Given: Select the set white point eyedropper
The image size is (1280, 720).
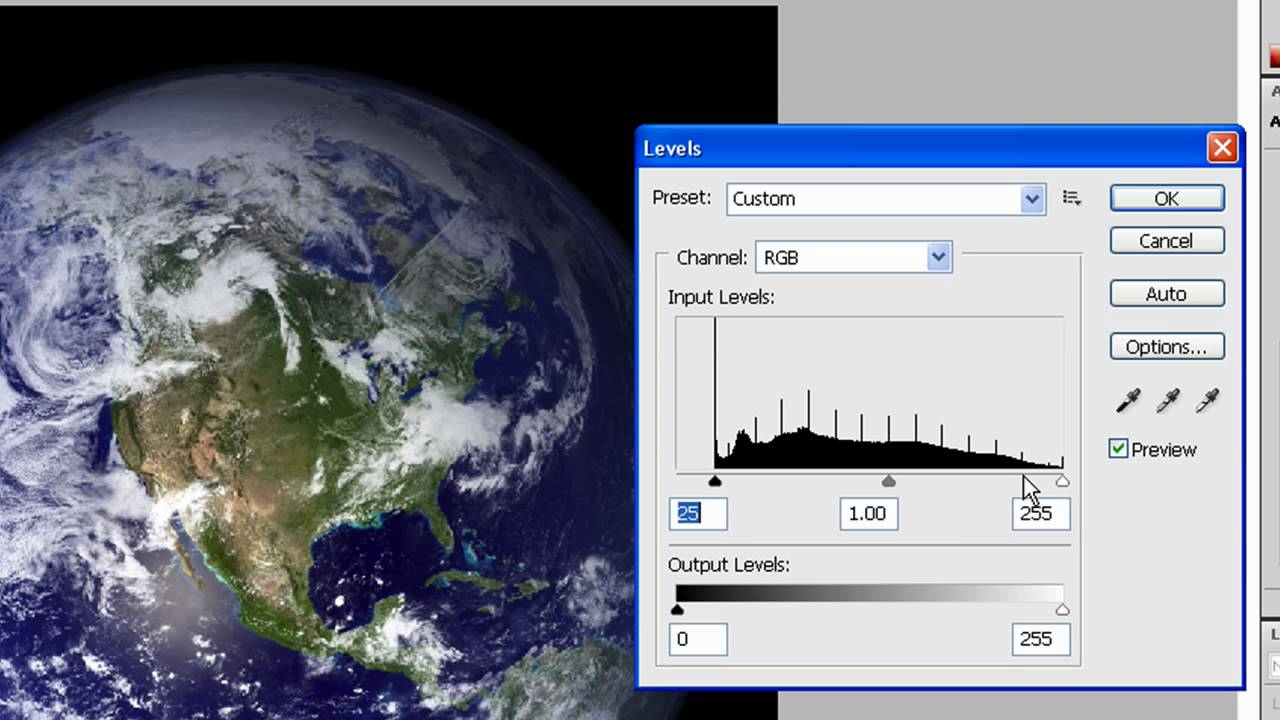Looking at the screenshot, I should pos(1207,402).
